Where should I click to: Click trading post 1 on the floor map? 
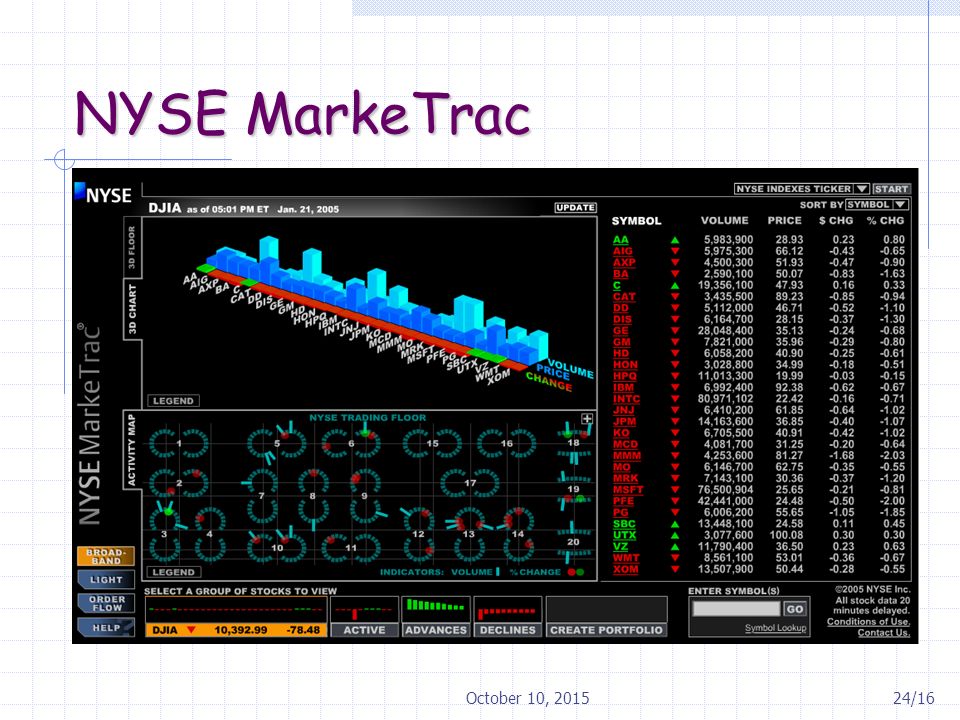pos(179,443)
